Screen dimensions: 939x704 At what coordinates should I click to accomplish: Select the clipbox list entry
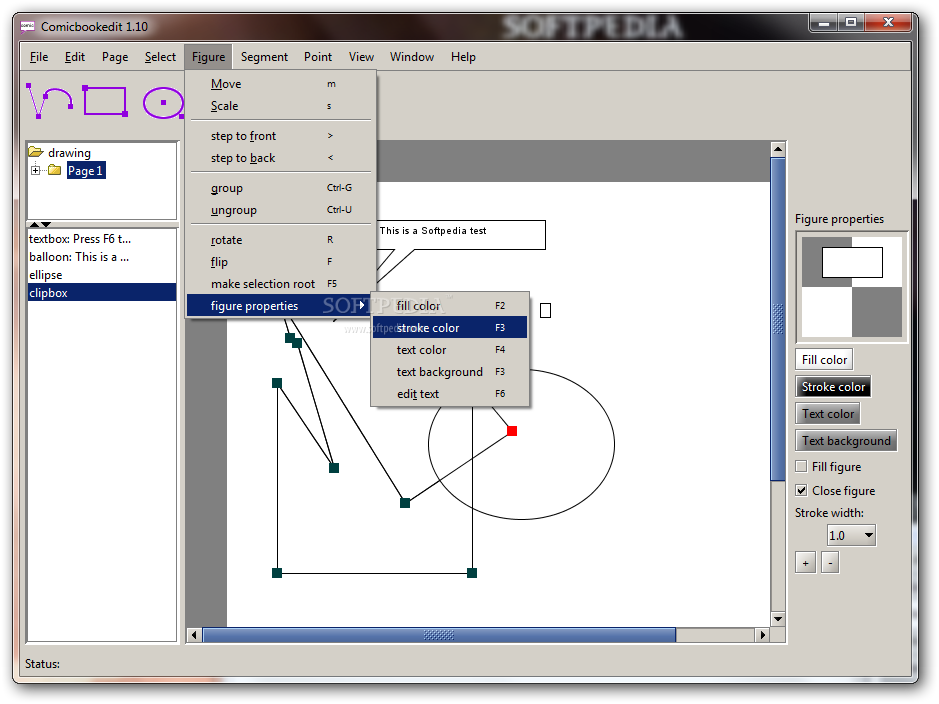point(102,293)
